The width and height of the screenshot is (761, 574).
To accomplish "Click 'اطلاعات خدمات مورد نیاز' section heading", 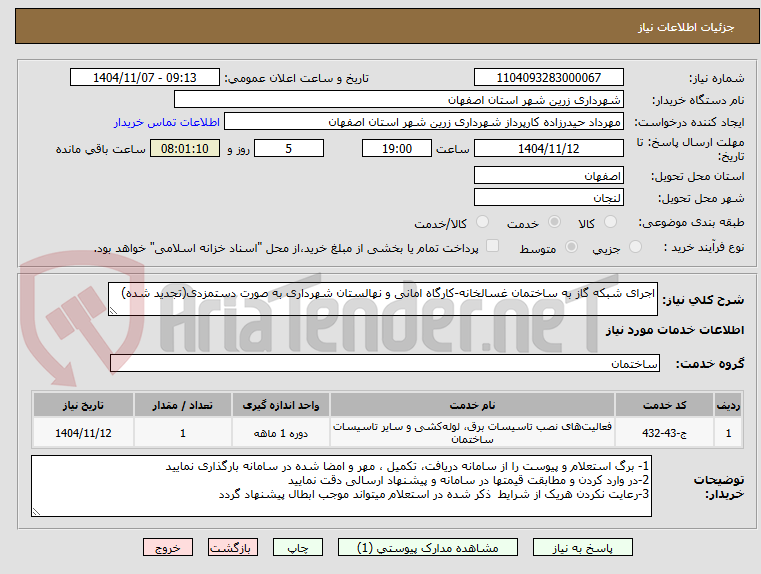I will click(x=675, y=330).
